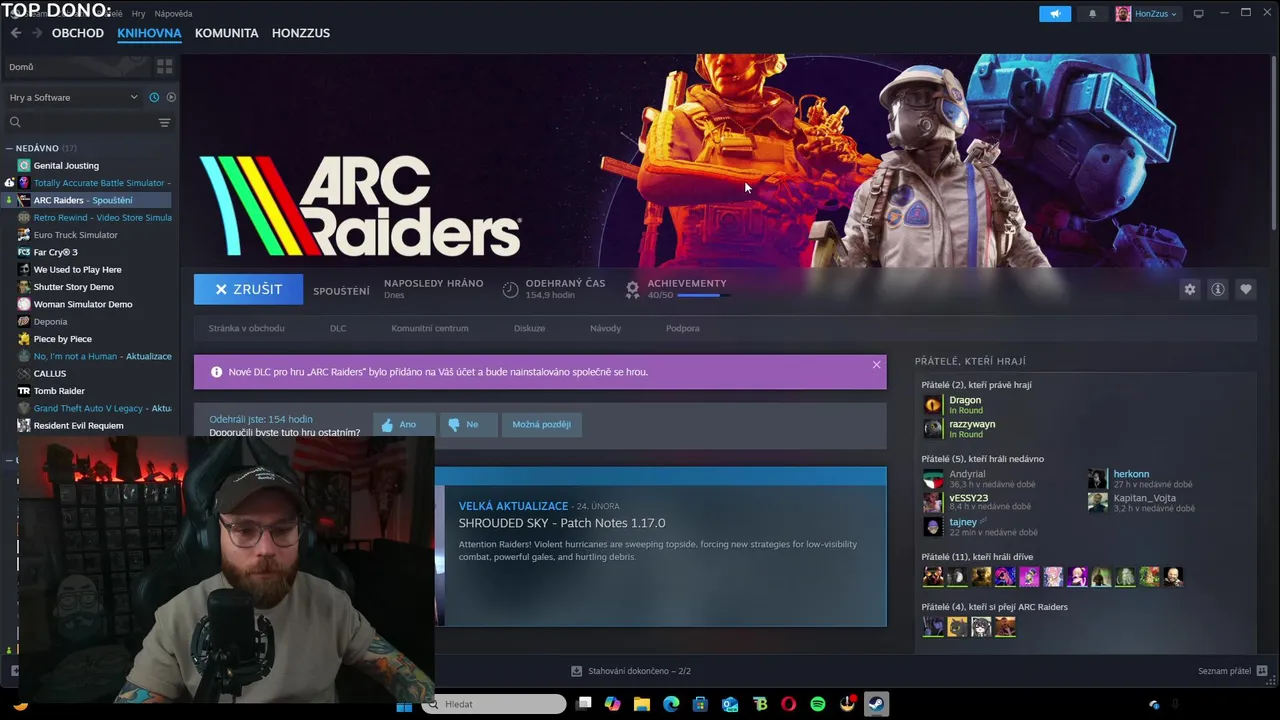The height and width of the screenshot is (720, 1280).
Task: Open Spotify from taskbar
Action: click(818, 704)
